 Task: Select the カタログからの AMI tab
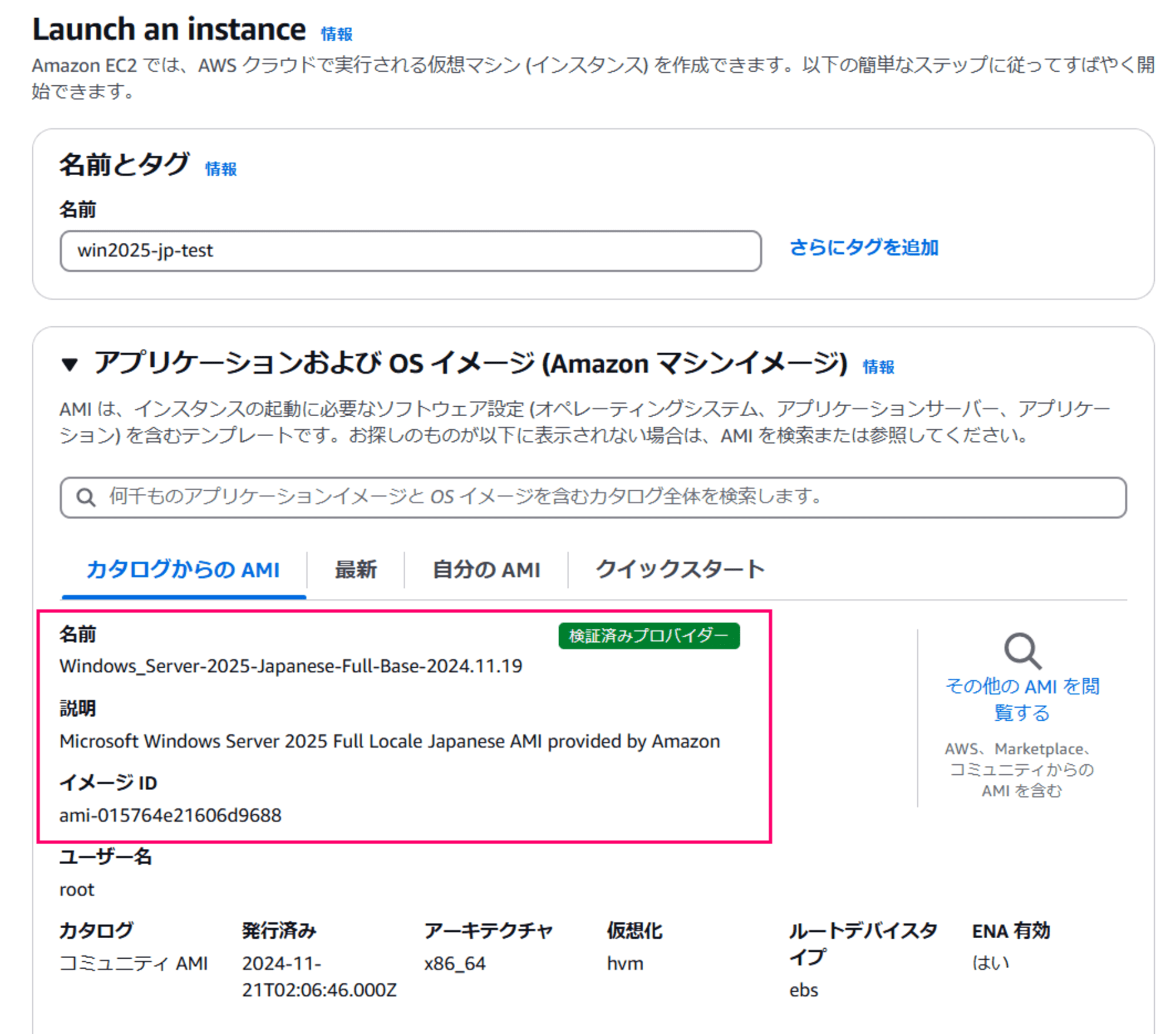pos(183,570)
